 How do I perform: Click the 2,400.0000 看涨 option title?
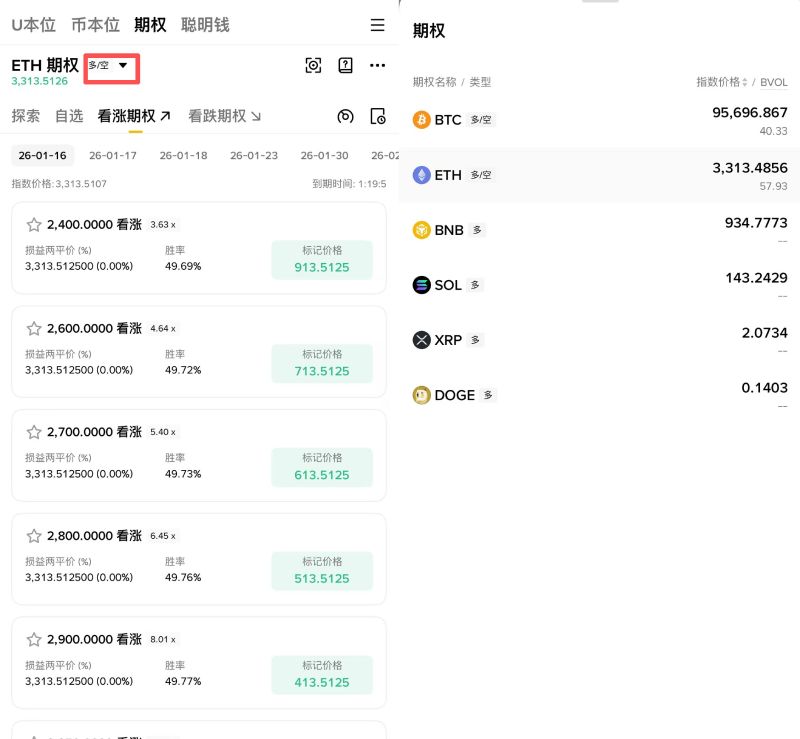(94, 225)
